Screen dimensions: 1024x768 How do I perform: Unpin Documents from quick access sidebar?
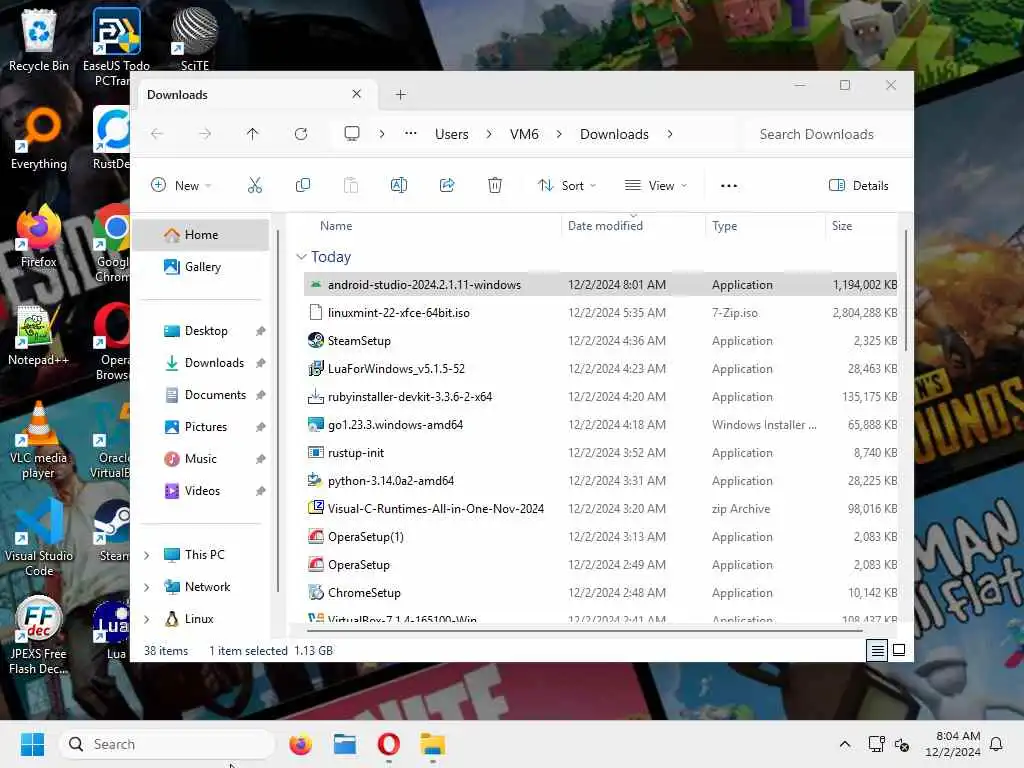pyautogui.click(x=261, y=395)
